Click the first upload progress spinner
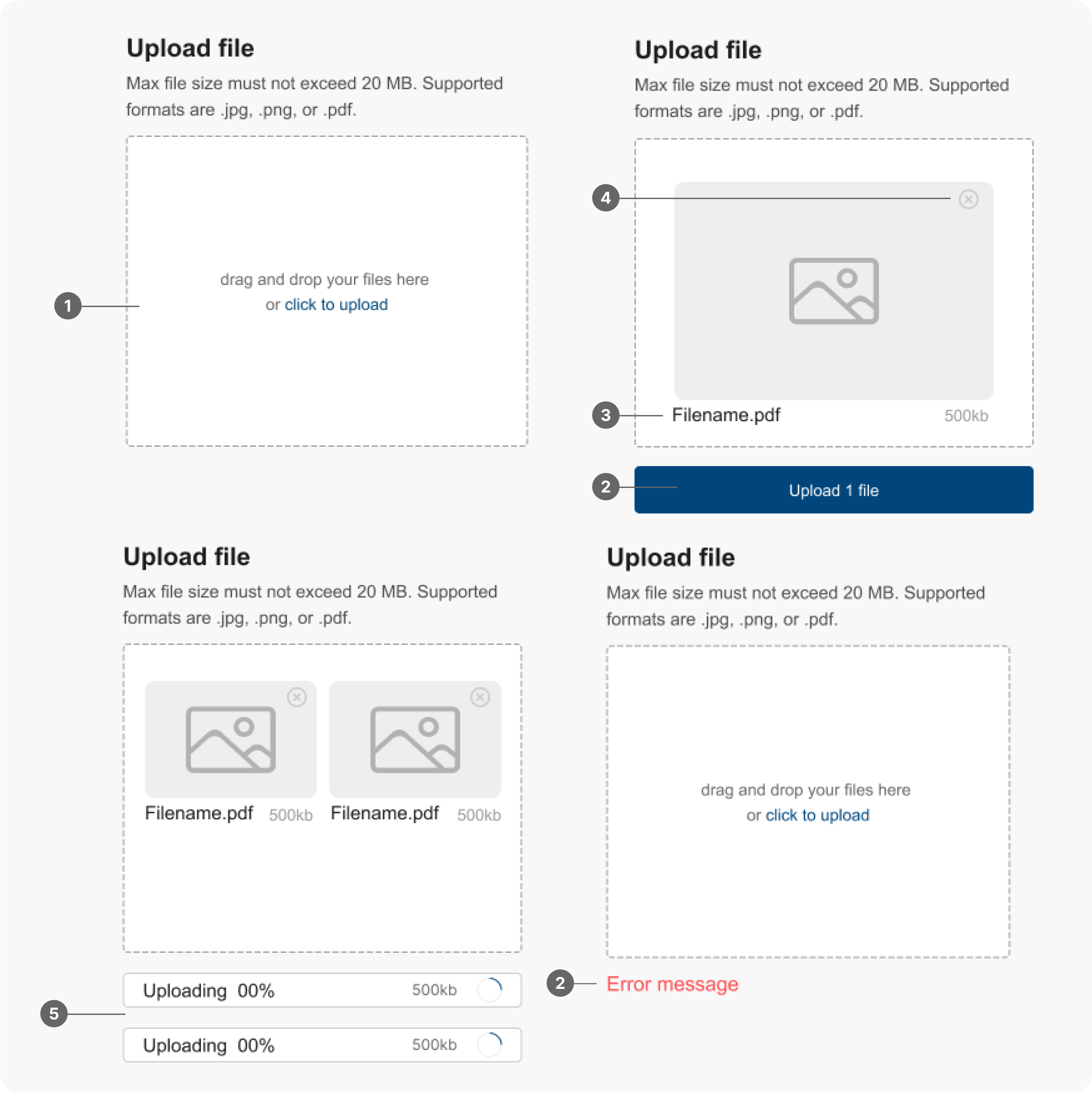Viewport: 1092px width, 1093px height. click(x=489, y=989)
